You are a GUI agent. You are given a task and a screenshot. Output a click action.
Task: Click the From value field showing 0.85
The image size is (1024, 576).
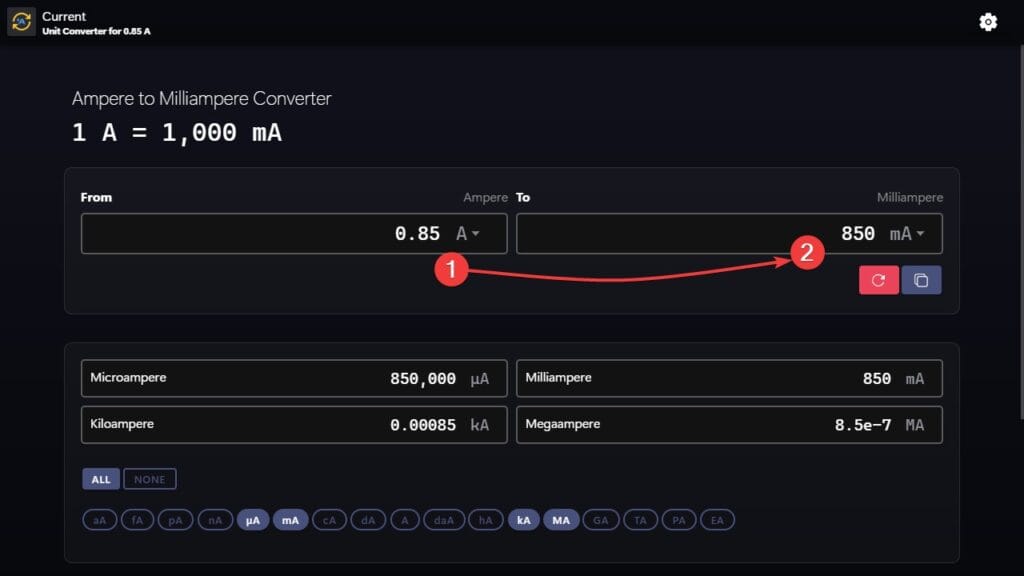pyautogui.click(x=294, y=234)
